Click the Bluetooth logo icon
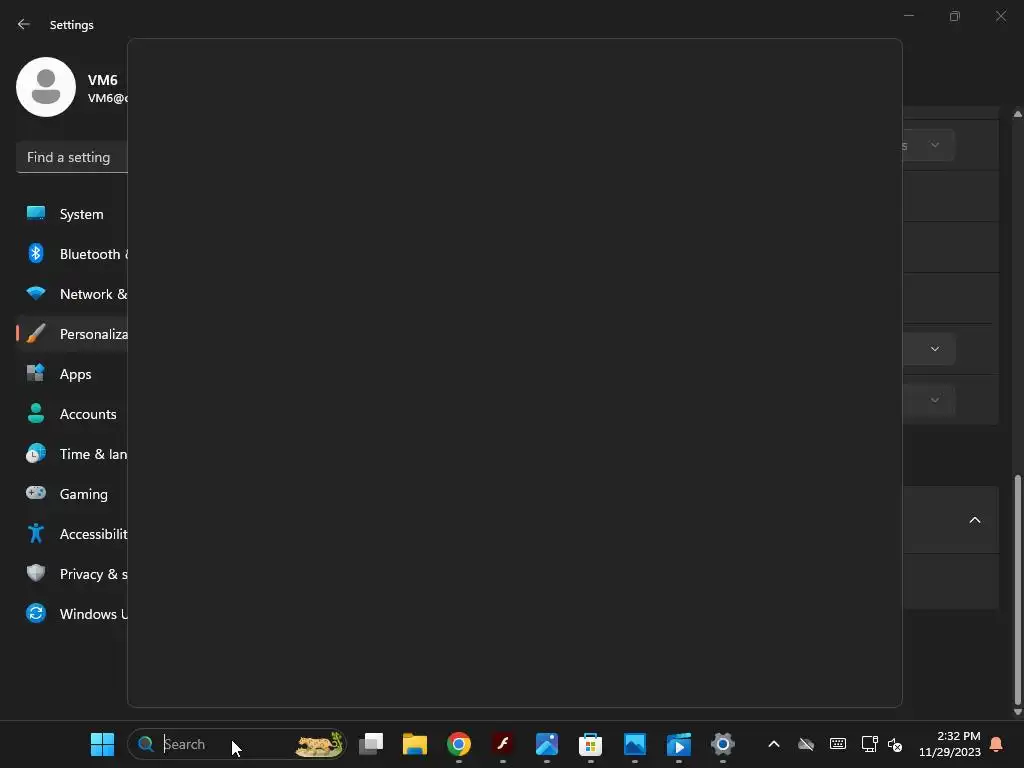 [x=36, y=253]
